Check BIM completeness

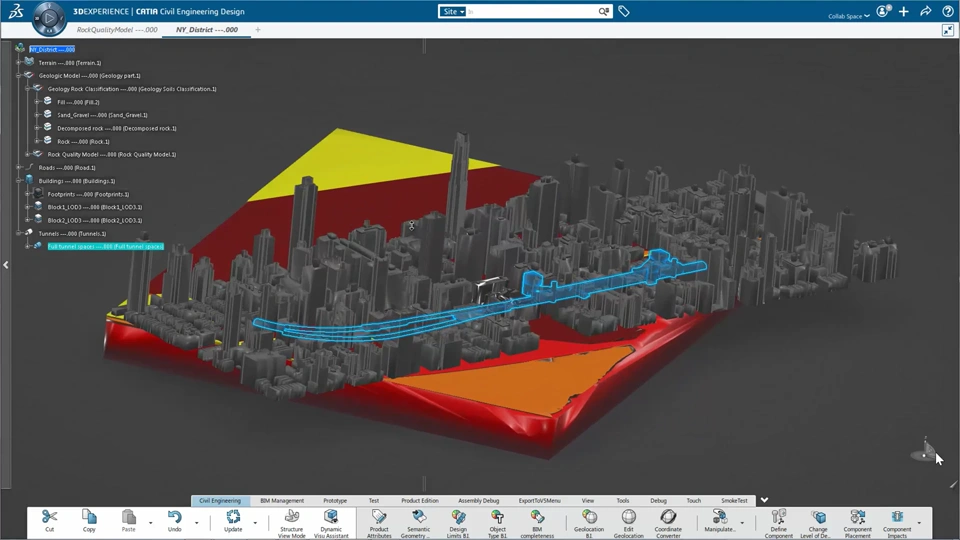point(537,517)
